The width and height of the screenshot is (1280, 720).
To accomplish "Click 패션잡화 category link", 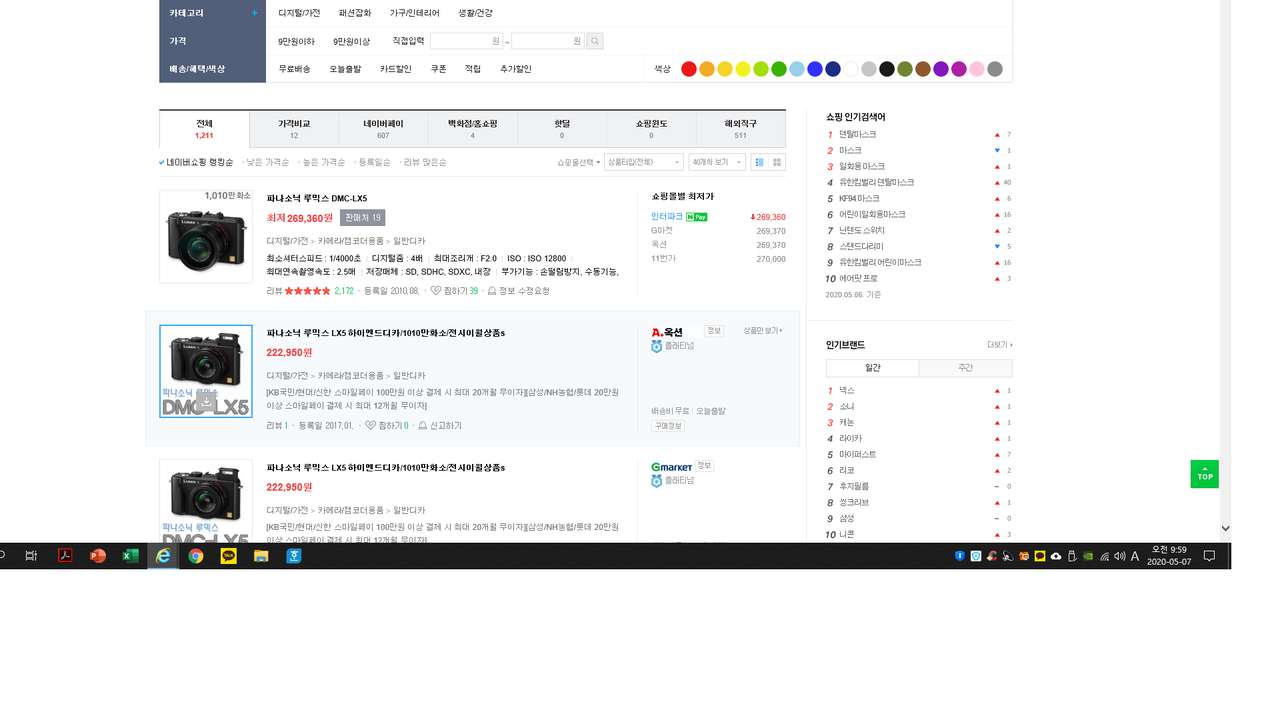I will point(355,13).
